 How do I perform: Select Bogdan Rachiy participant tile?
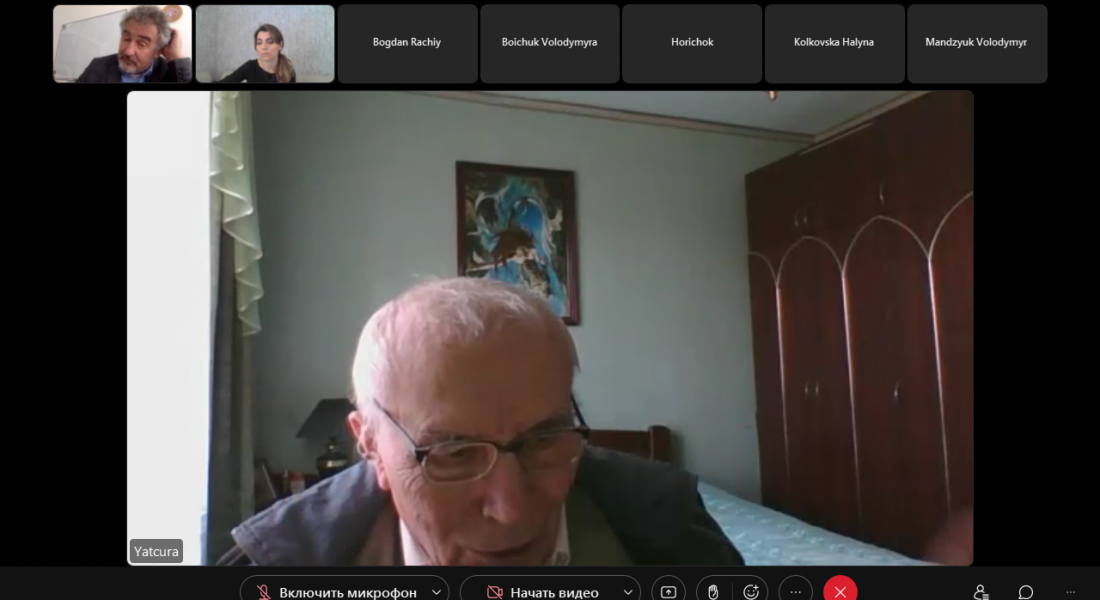pyautogui.click(x=407, y=43)
